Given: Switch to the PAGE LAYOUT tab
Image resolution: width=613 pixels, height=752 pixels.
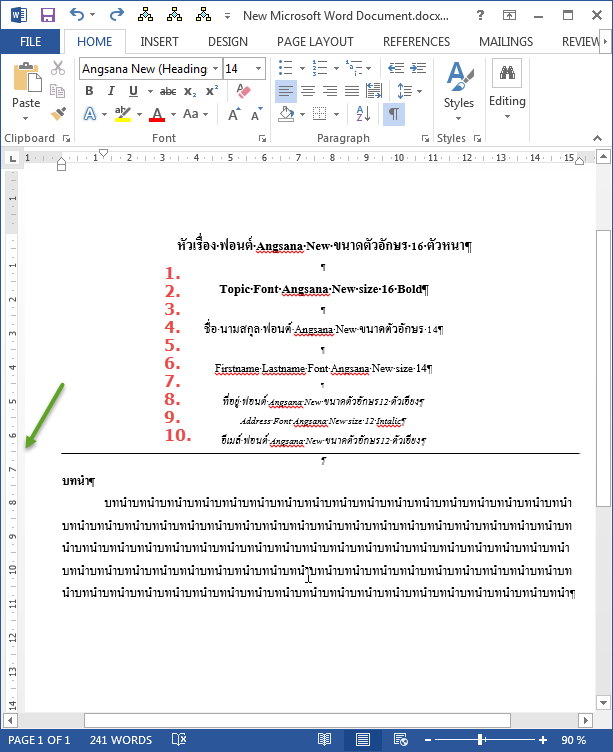Looking at the screenshot, I should tap(315, 42).
